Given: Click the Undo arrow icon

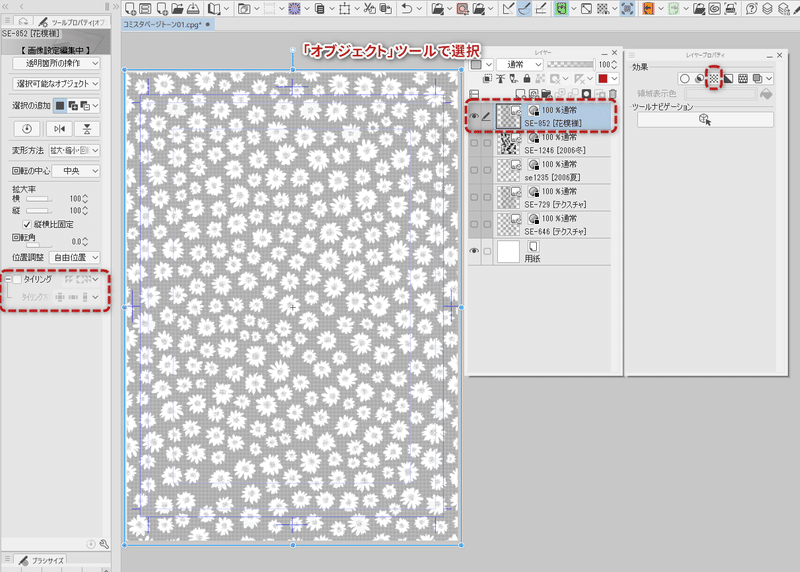Looking at the screenshot, I should pos(407,8).
